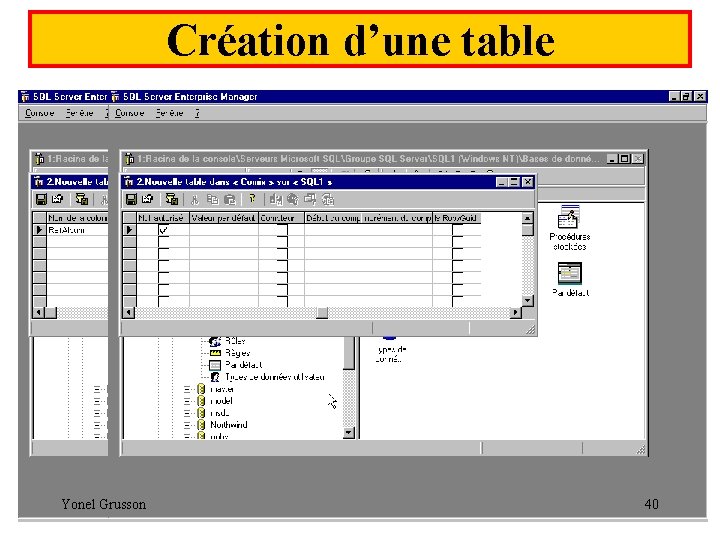Check the RowGuid checkbox in first grid row
720x540 pixels.
click(457, 230)
